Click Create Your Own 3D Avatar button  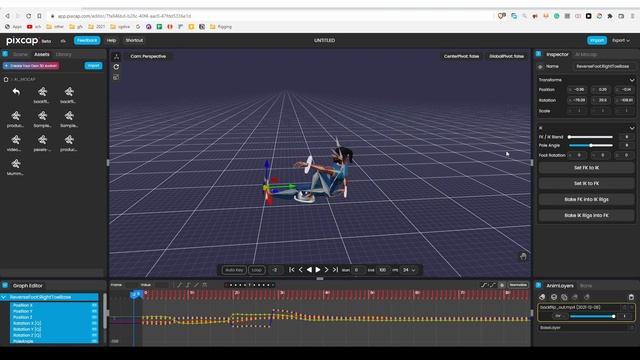pos(31,66)
